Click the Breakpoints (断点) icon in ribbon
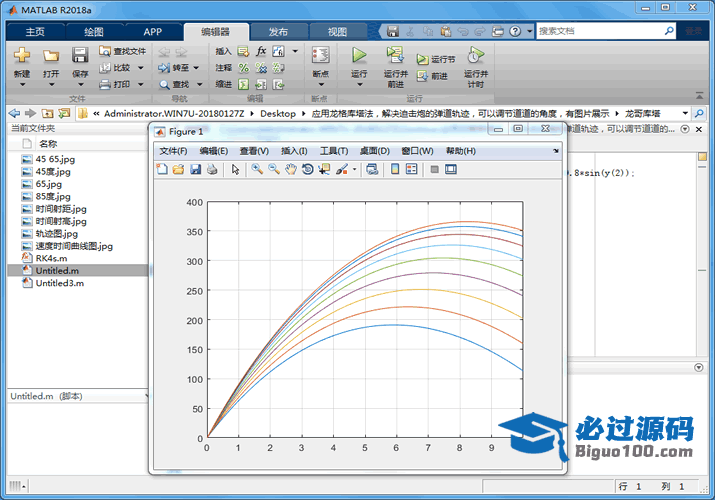This screenshot has height=500, width=715. click(x=320, y=56)
